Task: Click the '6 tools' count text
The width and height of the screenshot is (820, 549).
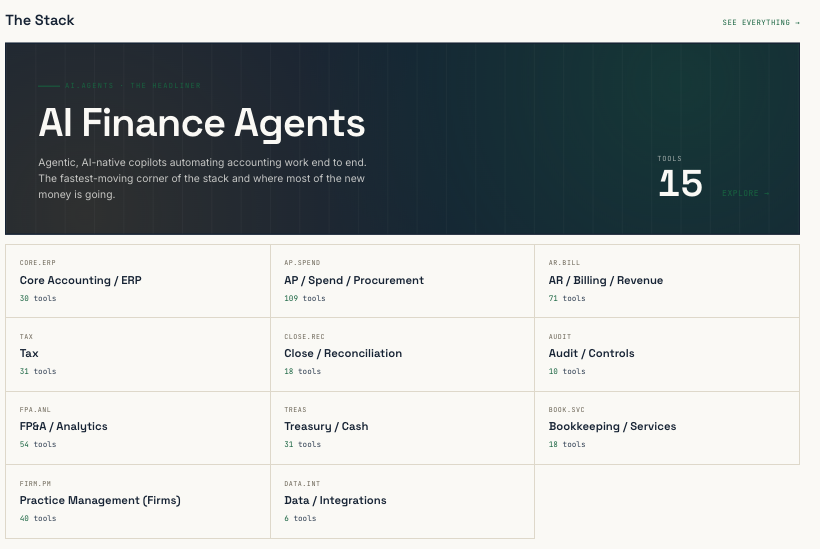Action: pyautogui.click(x=300, y=518)
